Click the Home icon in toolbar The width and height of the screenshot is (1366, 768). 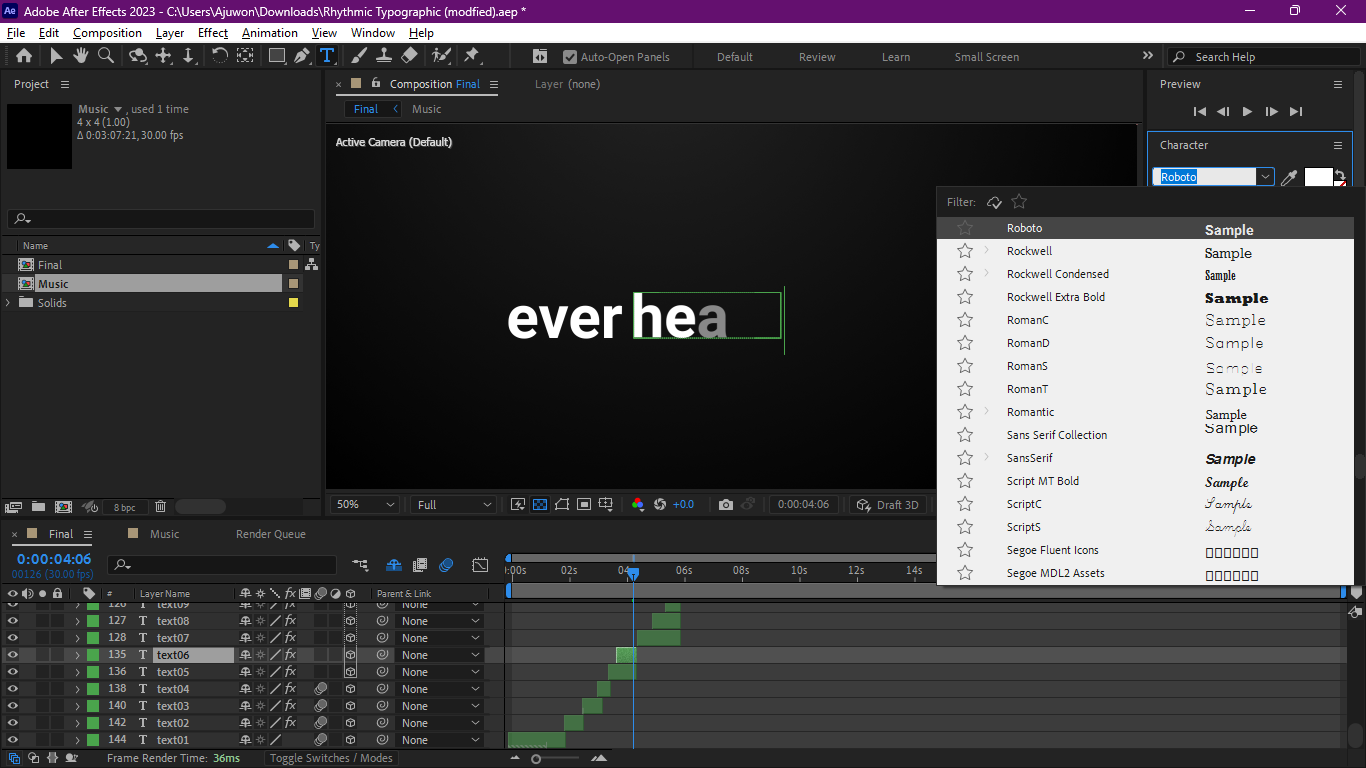pyautogui.click(x=24, y=56)
